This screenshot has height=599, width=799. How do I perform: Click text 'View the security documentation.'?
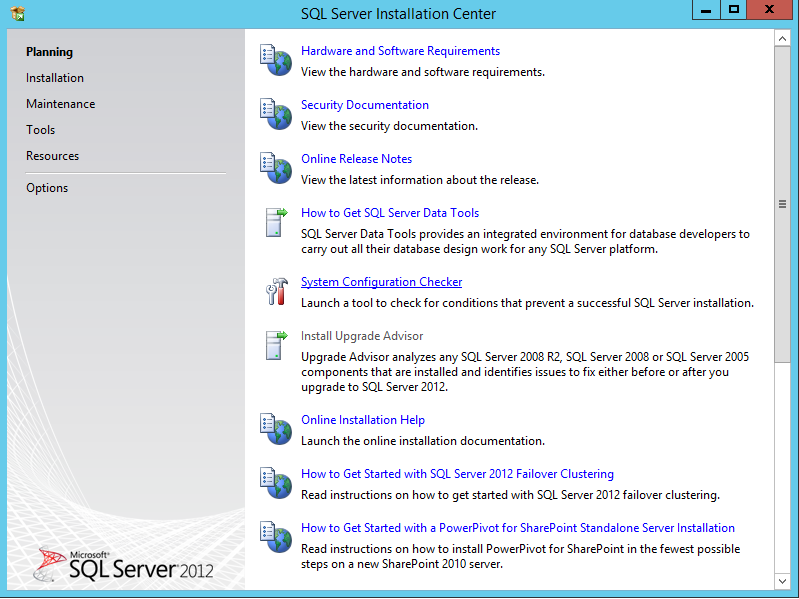pos(389,126)
